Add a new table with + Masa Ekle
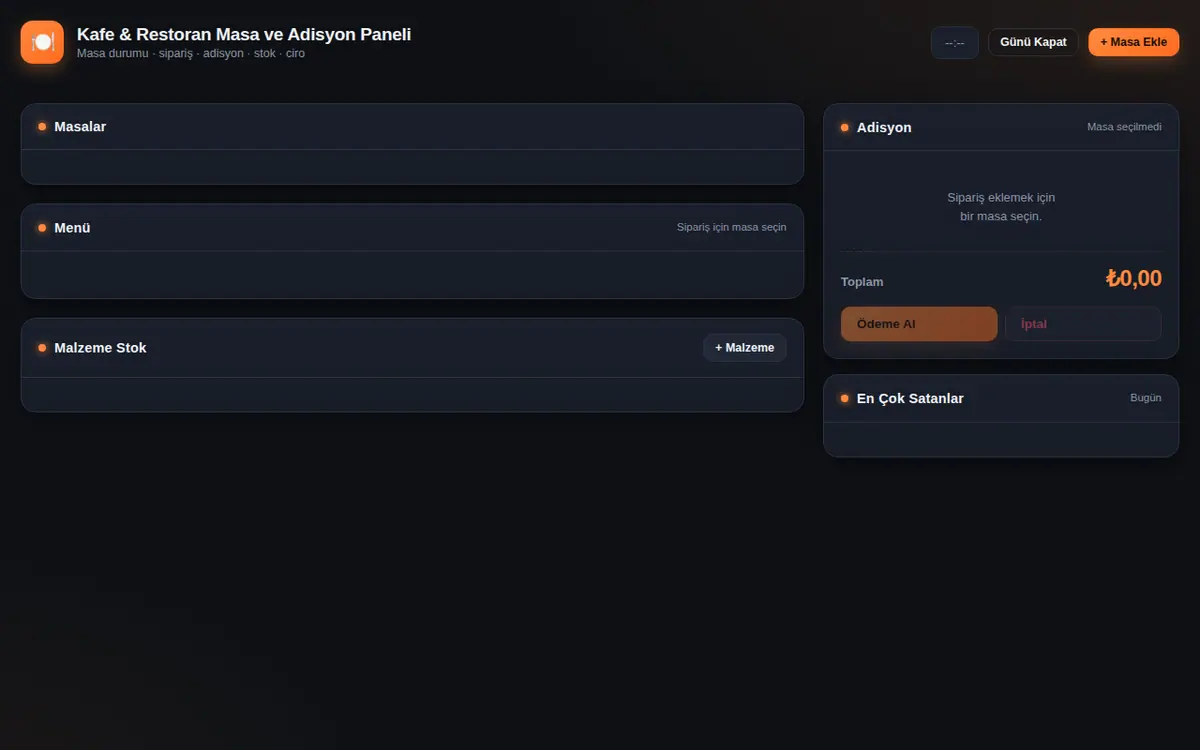Viewport: 1200px width, 750px height. [x=1134, y=42]
